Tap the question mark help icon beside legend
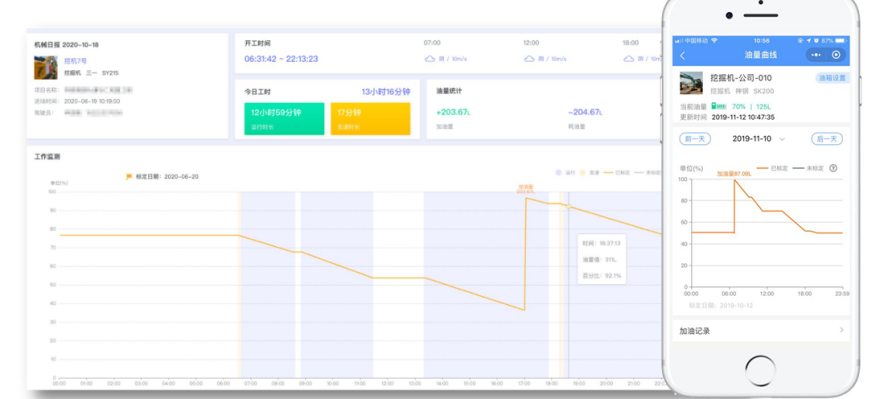The image size is (884, 399). click(833, 168)
